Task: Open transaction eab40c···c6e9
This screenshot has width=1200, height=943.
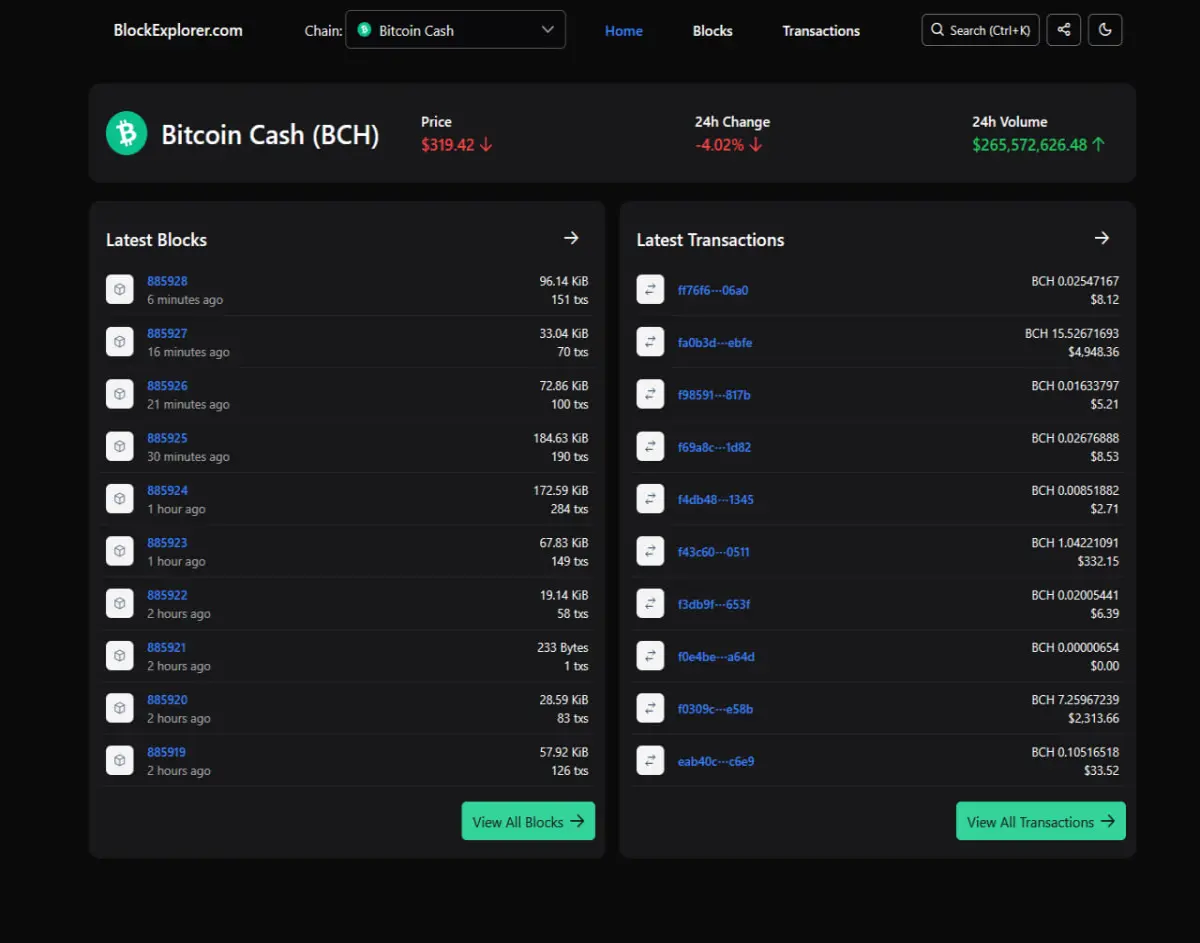Action: 715,761
